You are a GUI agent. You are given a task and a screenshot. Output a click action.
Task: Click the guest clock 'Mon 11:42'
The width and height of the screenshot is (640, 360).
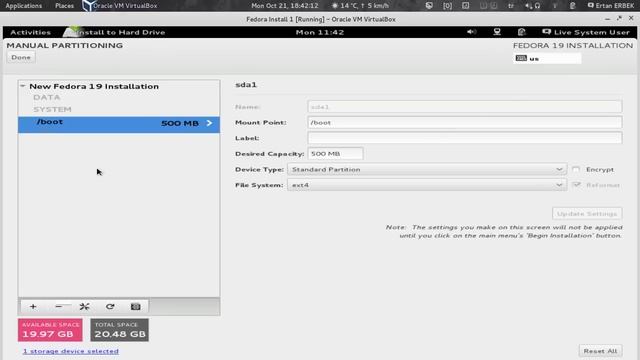coord(320,32)
